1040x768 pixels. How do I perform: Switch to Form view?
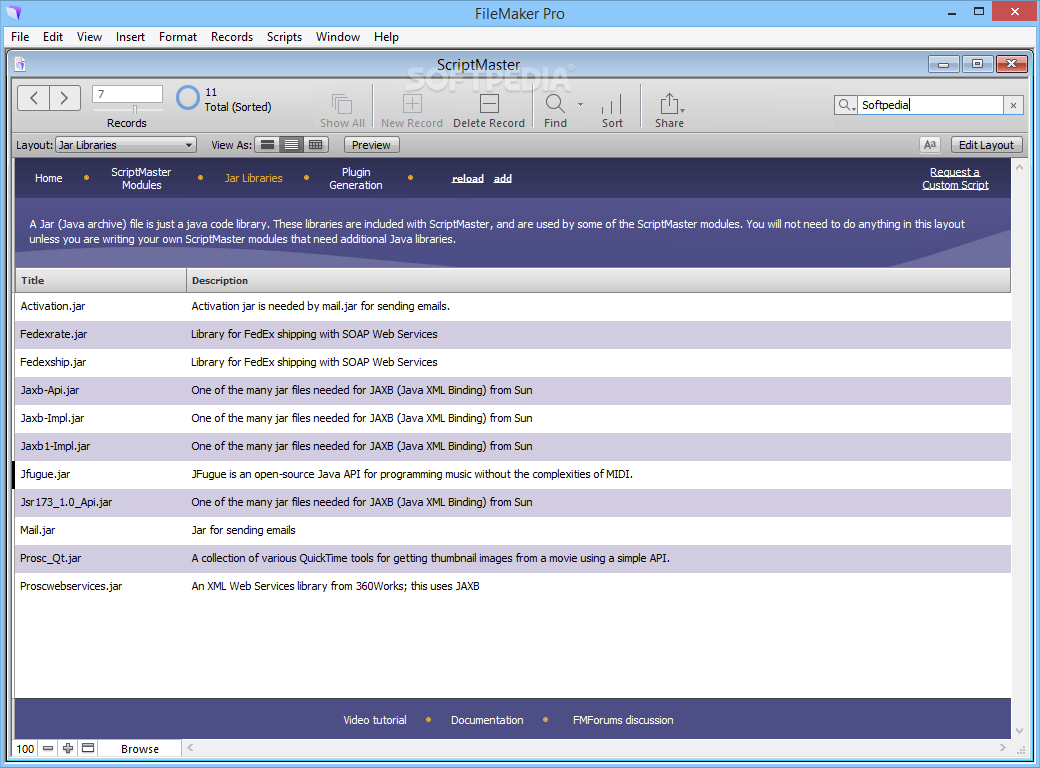[x=267, y=145]
